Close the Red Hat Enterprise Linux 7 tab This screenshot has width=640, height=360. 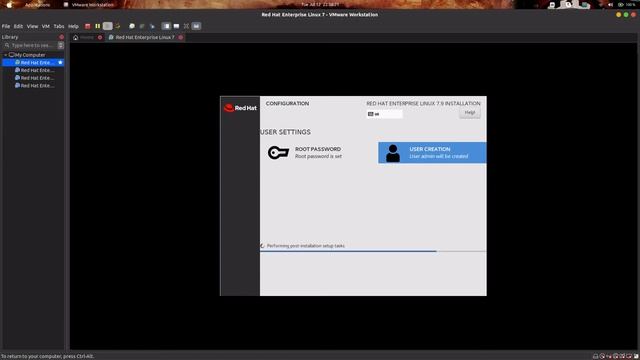click(x=181, y=38)
